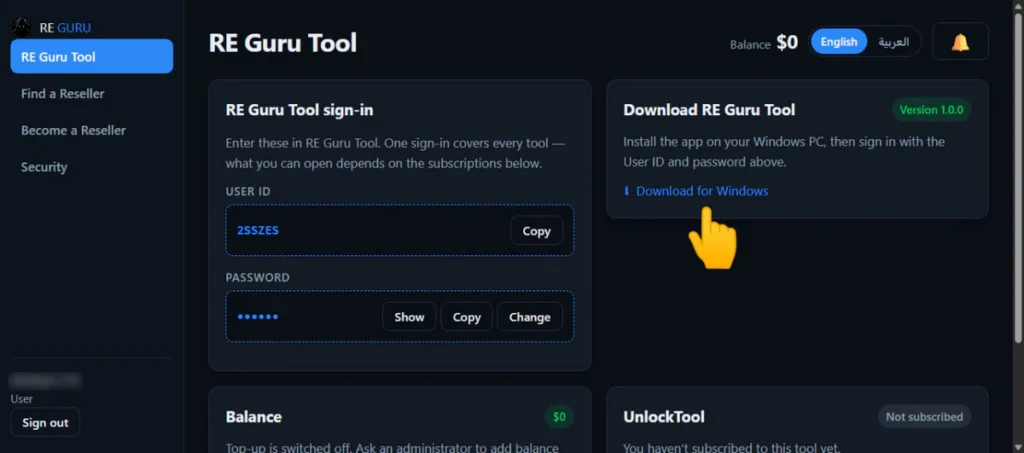The image size is (1024, 453).
Task: Switch language to العربية
Action: (893, 42)
